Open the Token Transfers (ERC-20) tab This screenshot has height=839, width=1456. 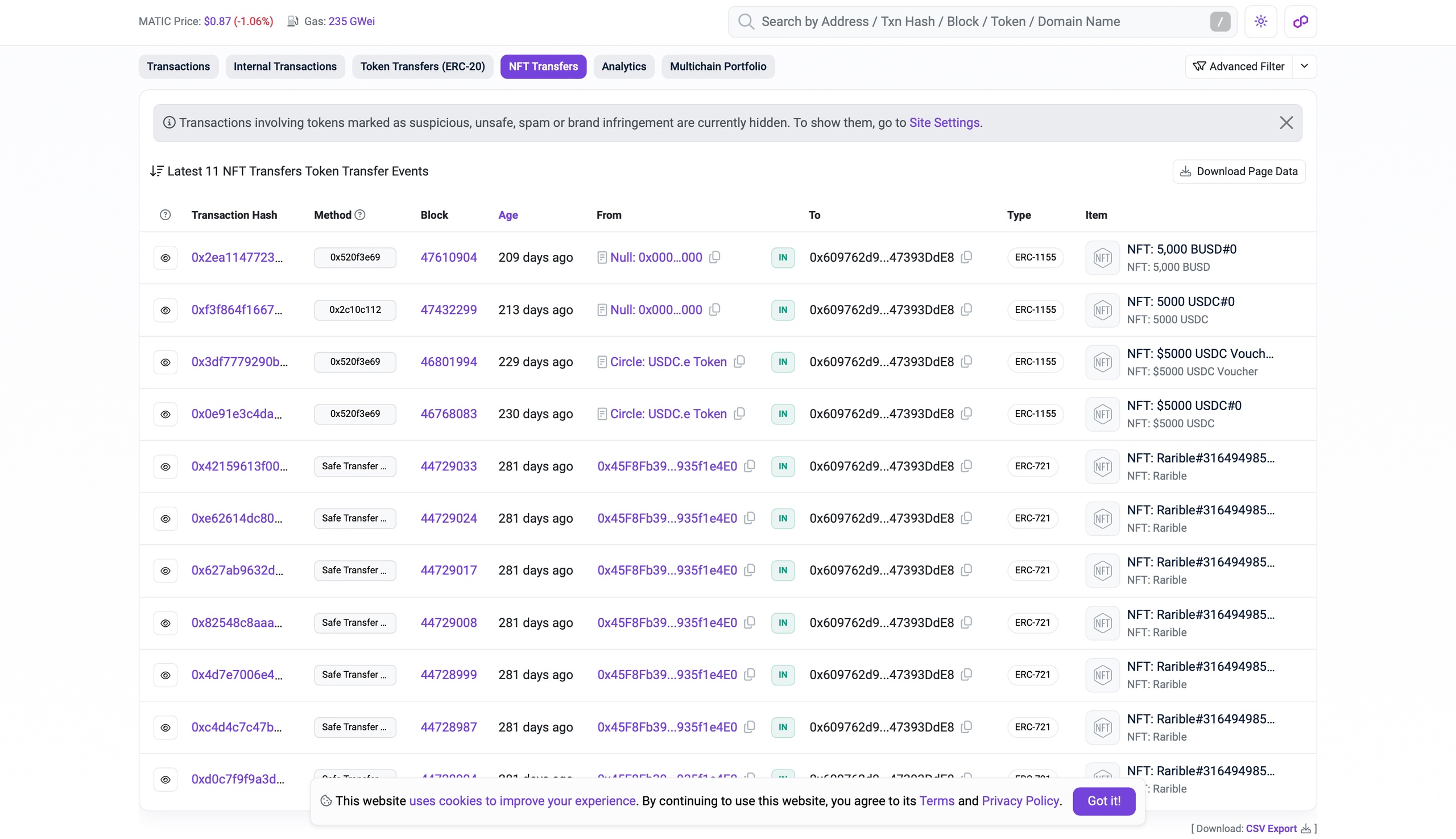[x=423, y=67]
